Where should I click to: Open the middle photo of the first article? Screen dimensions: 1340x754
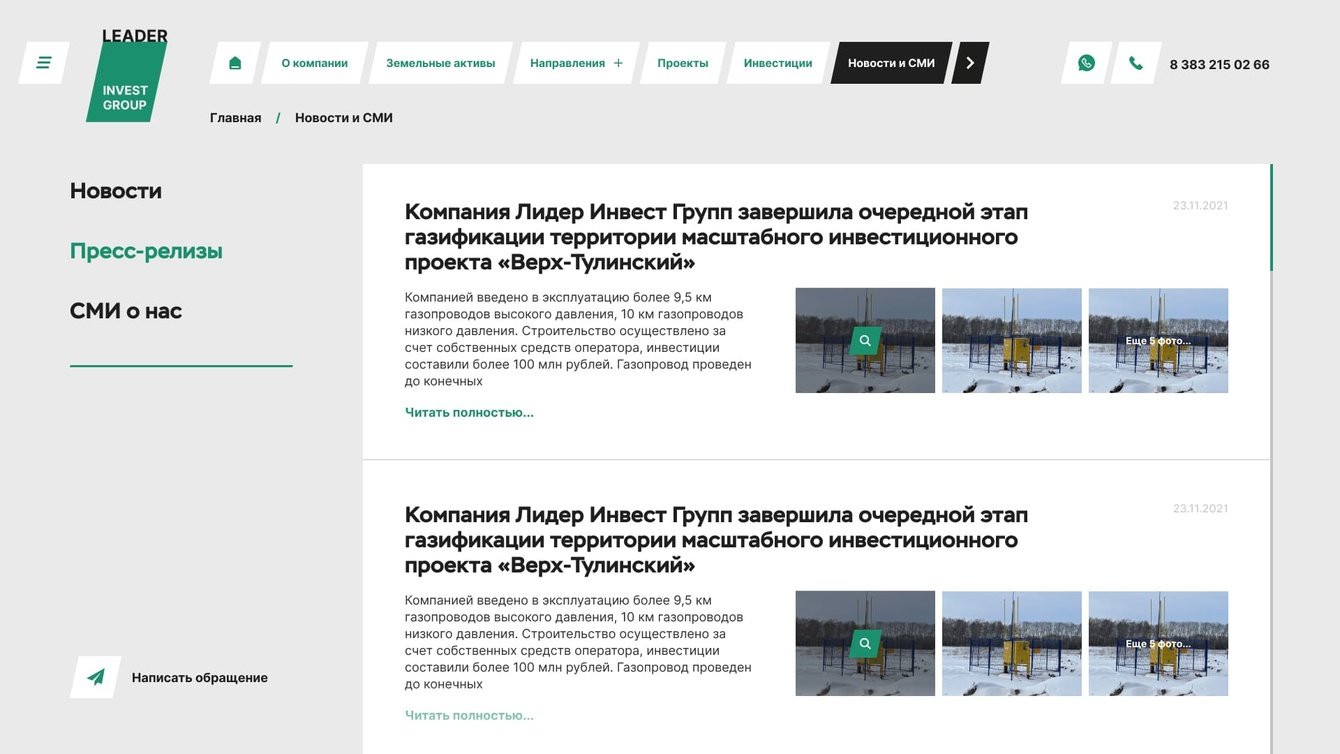(x=1012, y=341)
